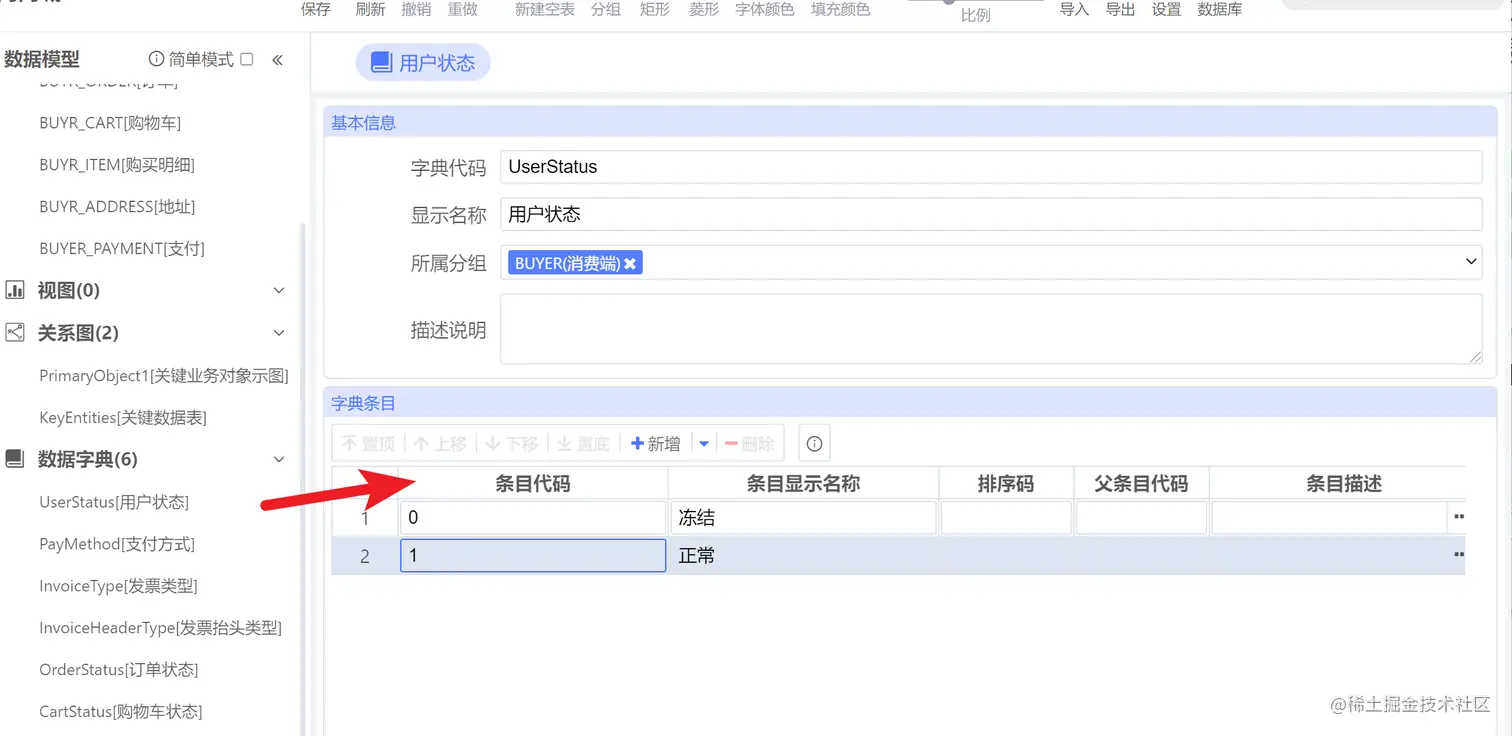Viewport: 1512px width, 736px height.
Task: Select row number 2 in the entry table
Action: coord(365,556)
